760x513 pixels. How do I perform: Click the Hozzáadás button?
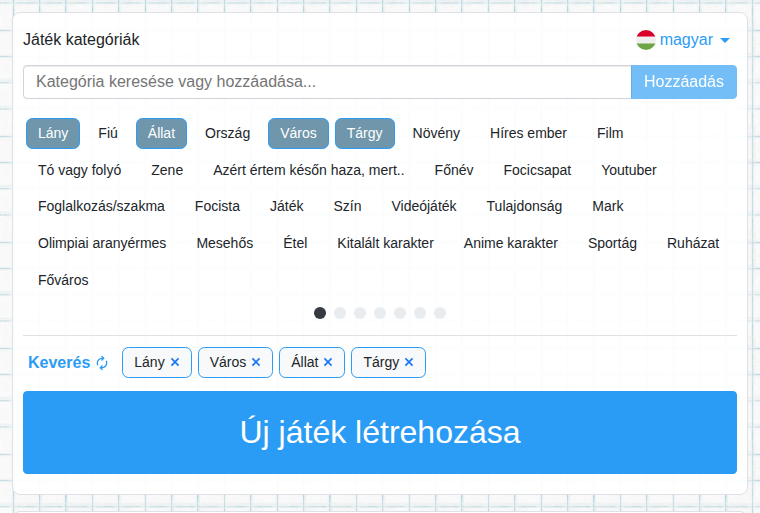pyautogui.click(x=684, y=82)
